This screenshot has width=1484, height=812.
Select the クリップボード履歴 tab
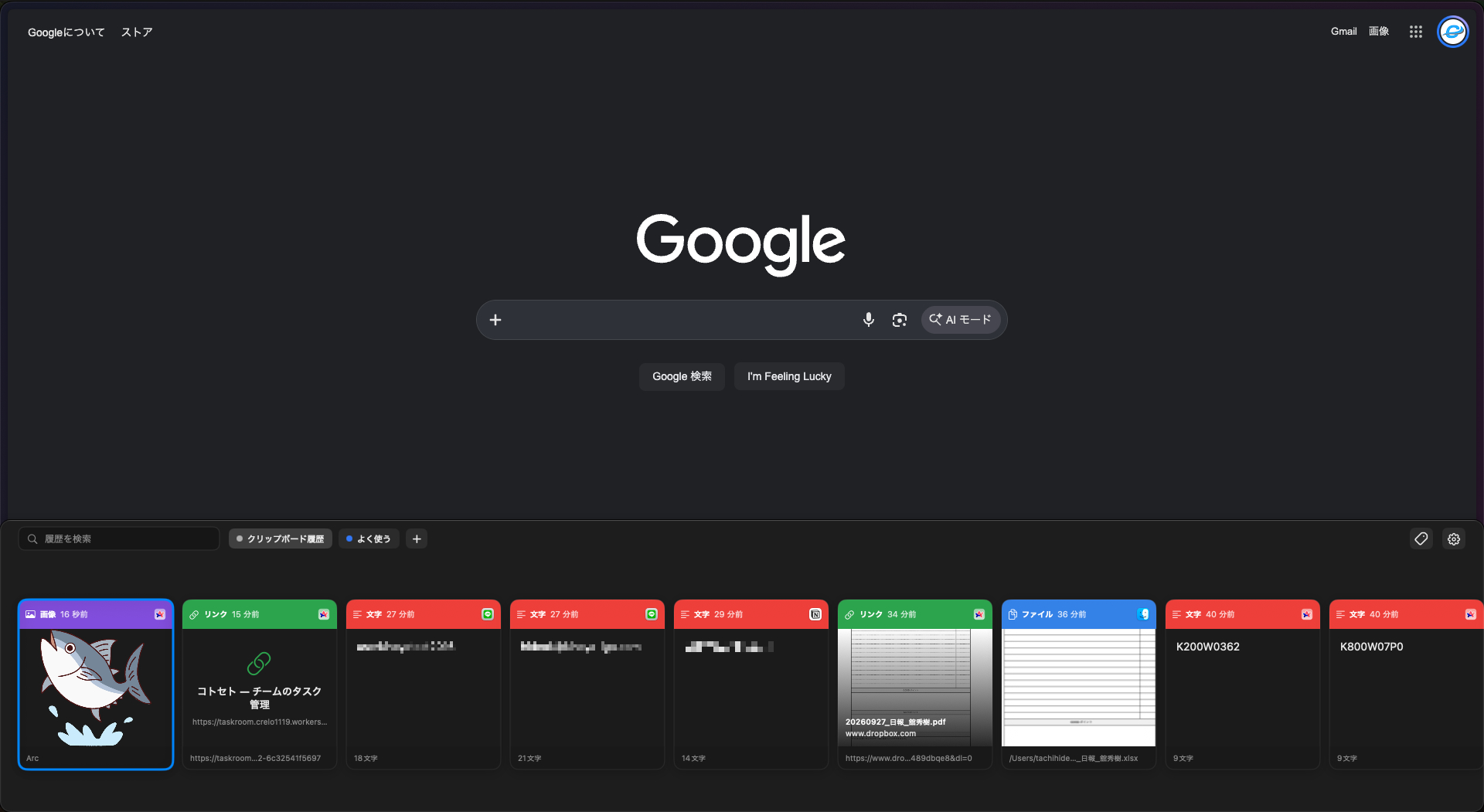pos(281,539)
